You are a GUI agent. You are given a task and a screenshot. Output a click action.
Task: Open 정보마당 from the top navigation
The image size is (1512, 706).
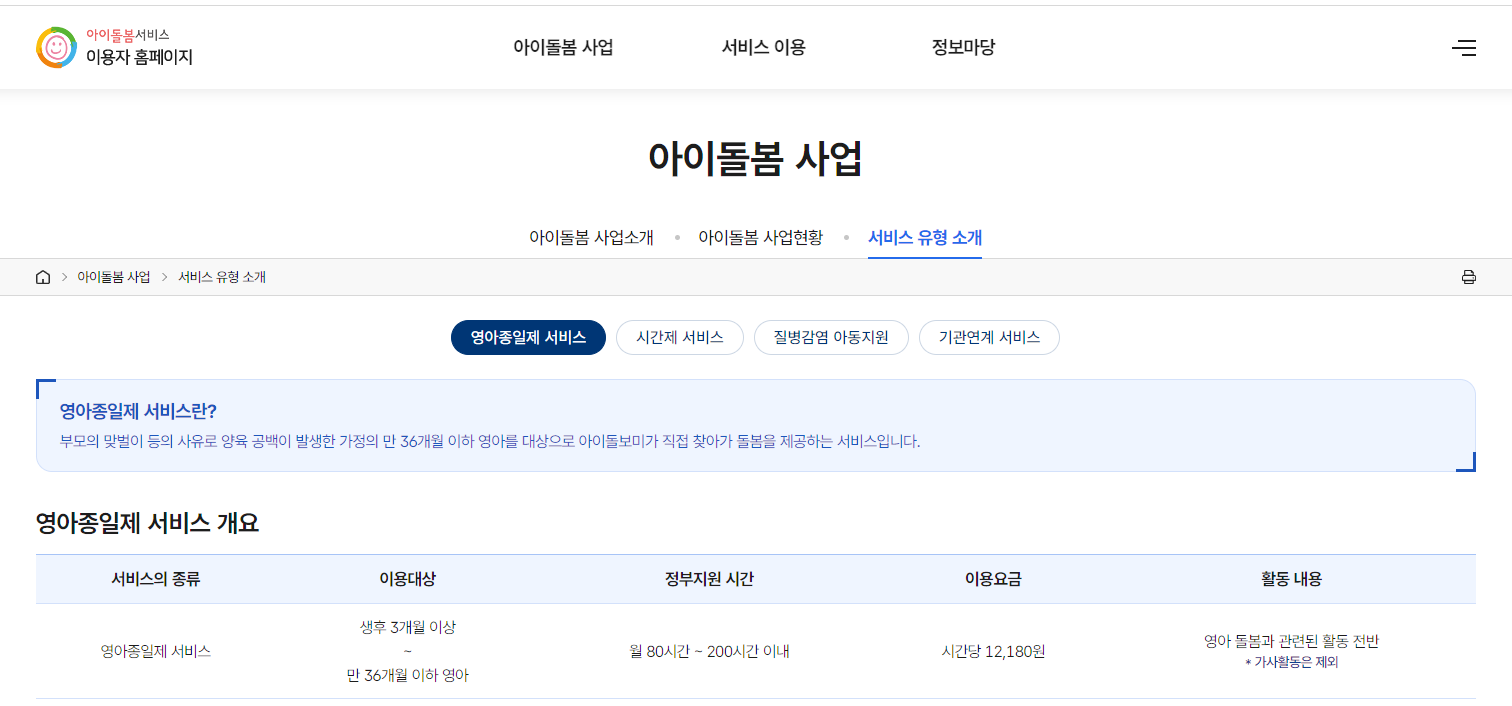(961, 46)
